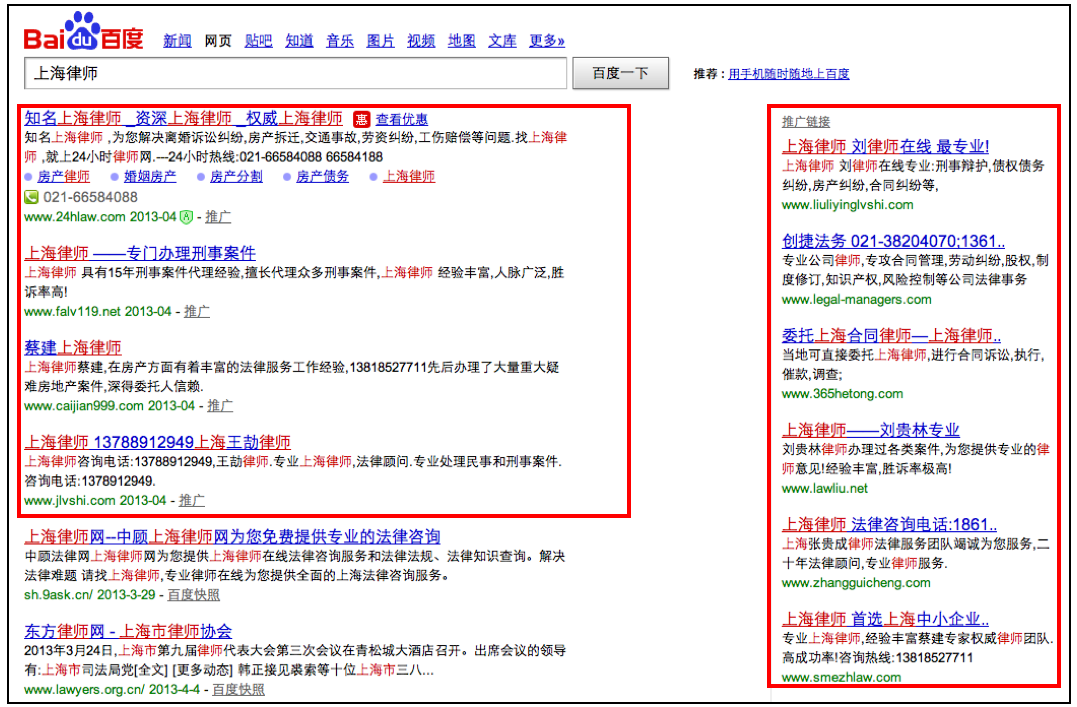Switch to the 贴吧 category

coord(258,41)
